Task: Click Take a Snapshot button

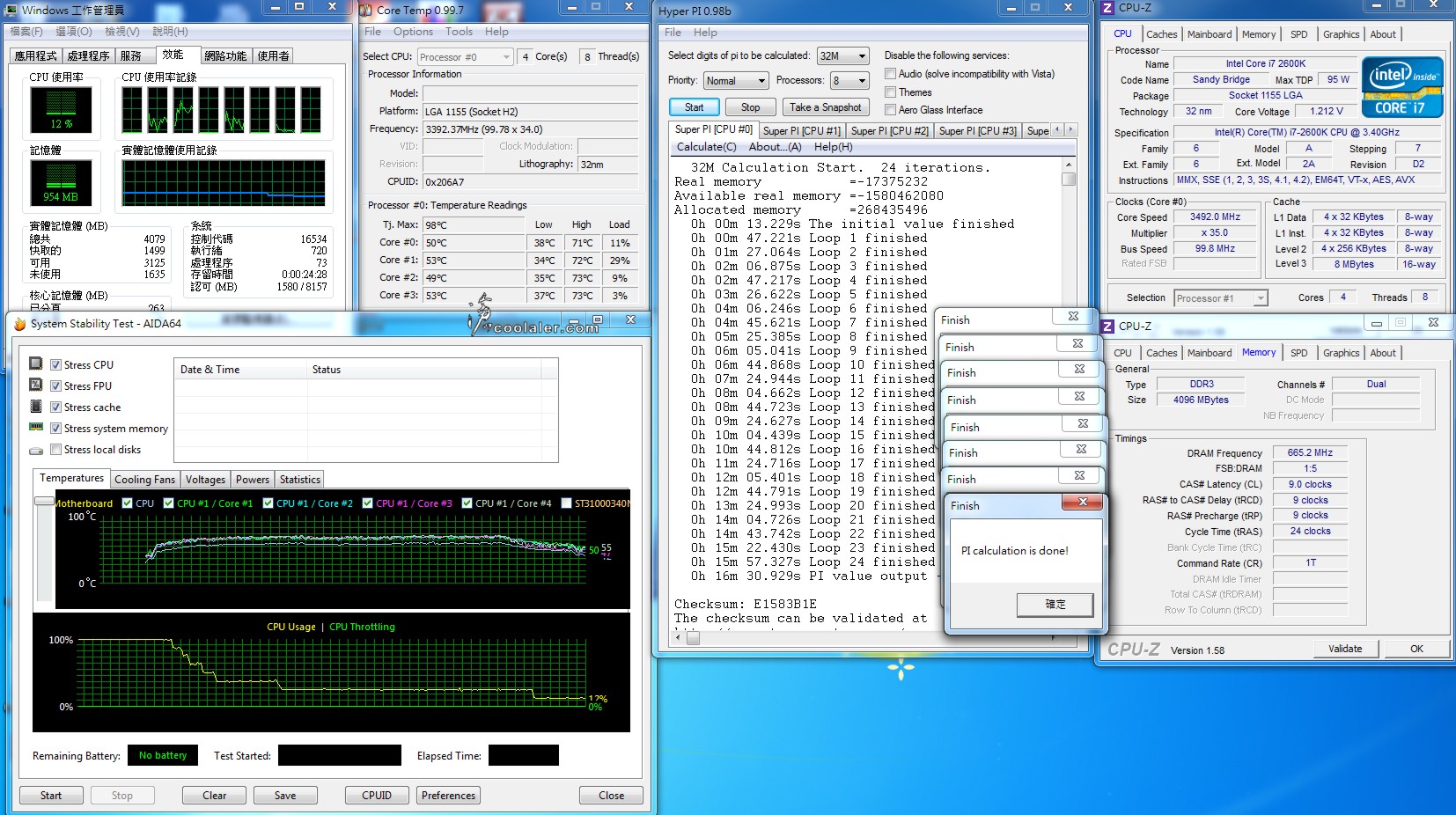Action: (825, 107)
